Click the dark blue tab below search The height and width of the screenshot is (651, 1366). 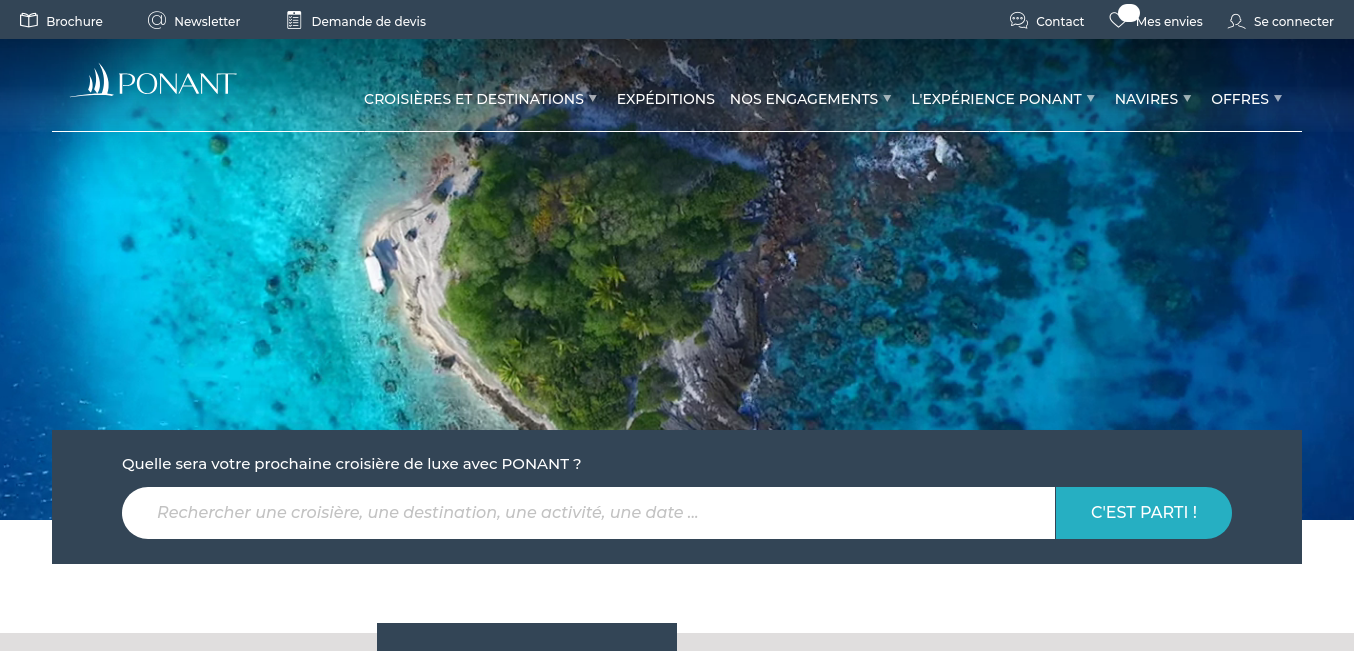pyautogui.click(x=527, y=637)
